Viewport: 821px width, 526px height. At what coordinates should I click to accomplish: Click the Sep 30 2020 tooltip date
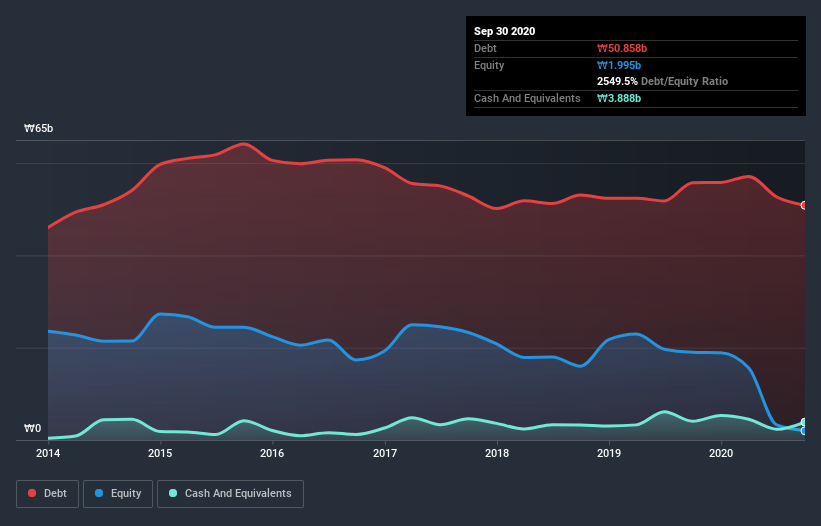tap(504, 31)
